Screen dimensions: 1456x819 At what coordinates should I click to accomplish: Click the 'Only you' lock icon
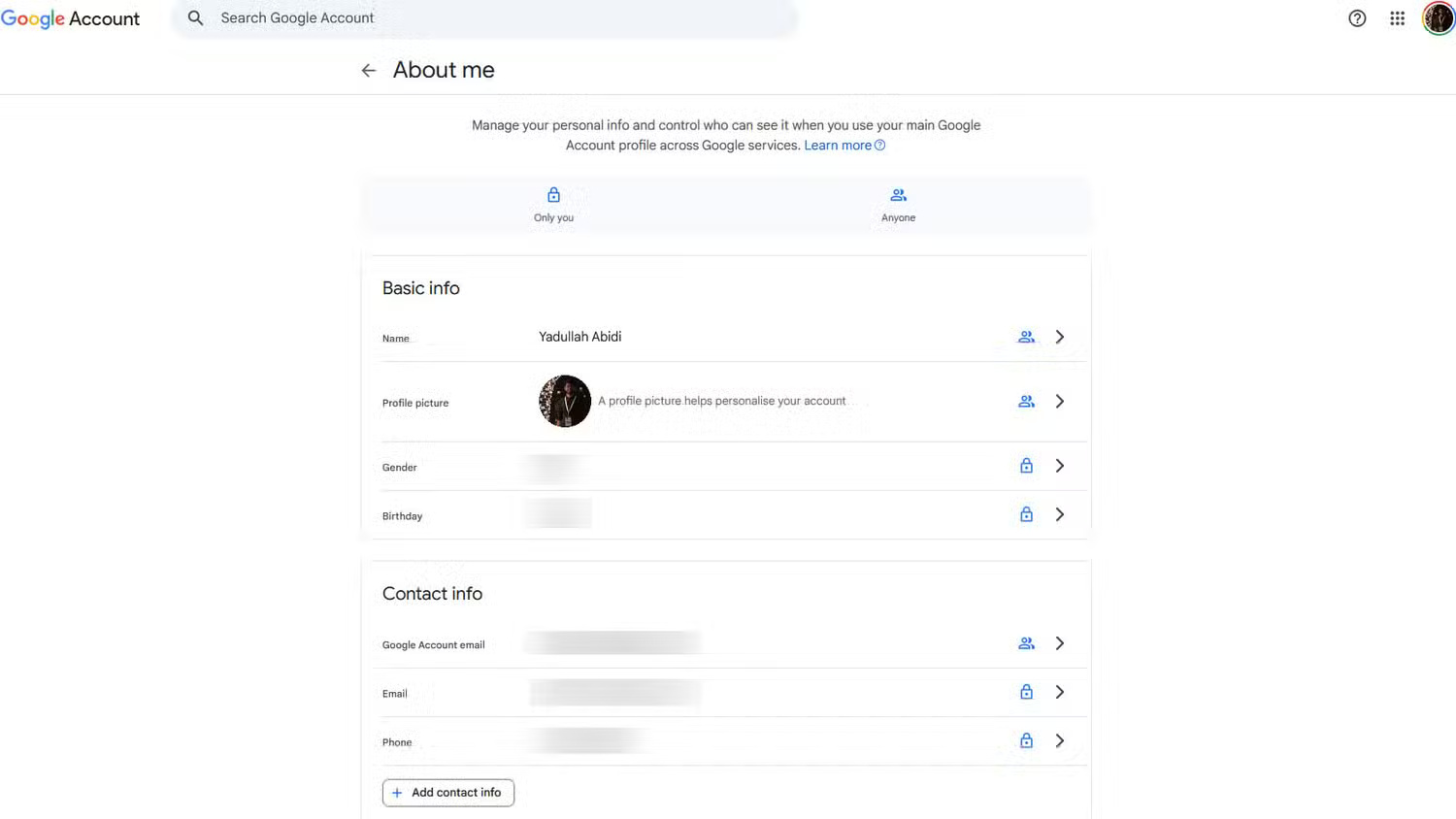[x=553, y=194]
